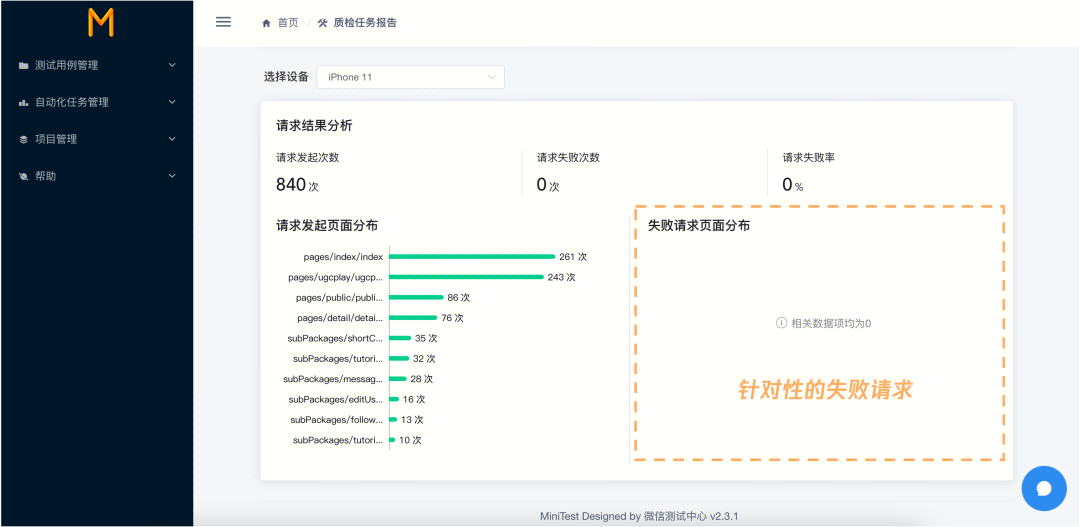This screenshot has height=527, width=1080.
Task: Click the 失败请求页面分布 title
Action: point(699,225)
